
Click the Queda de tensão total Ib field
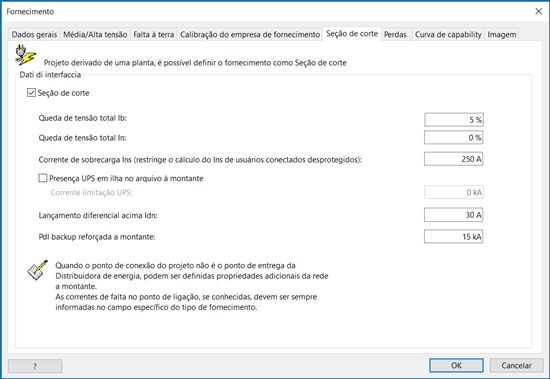tap(454, 120)
